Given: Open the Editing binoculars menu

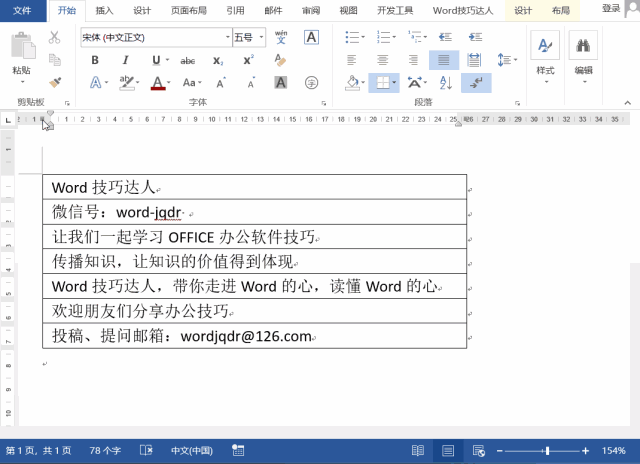Looking at the screenshot, I should coord(584,57).
